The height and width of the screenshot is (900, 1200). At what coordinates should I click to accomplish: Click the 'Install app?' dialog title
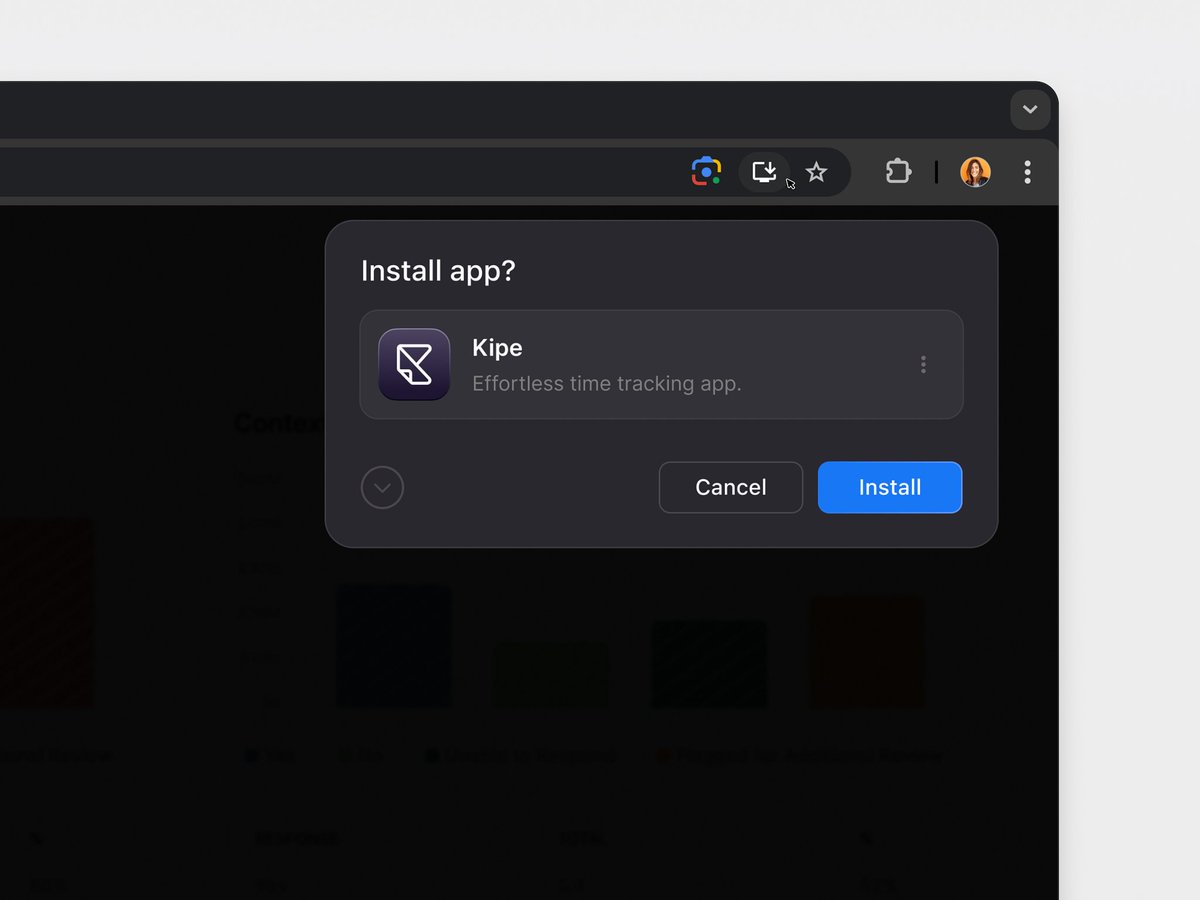point(438,271)
